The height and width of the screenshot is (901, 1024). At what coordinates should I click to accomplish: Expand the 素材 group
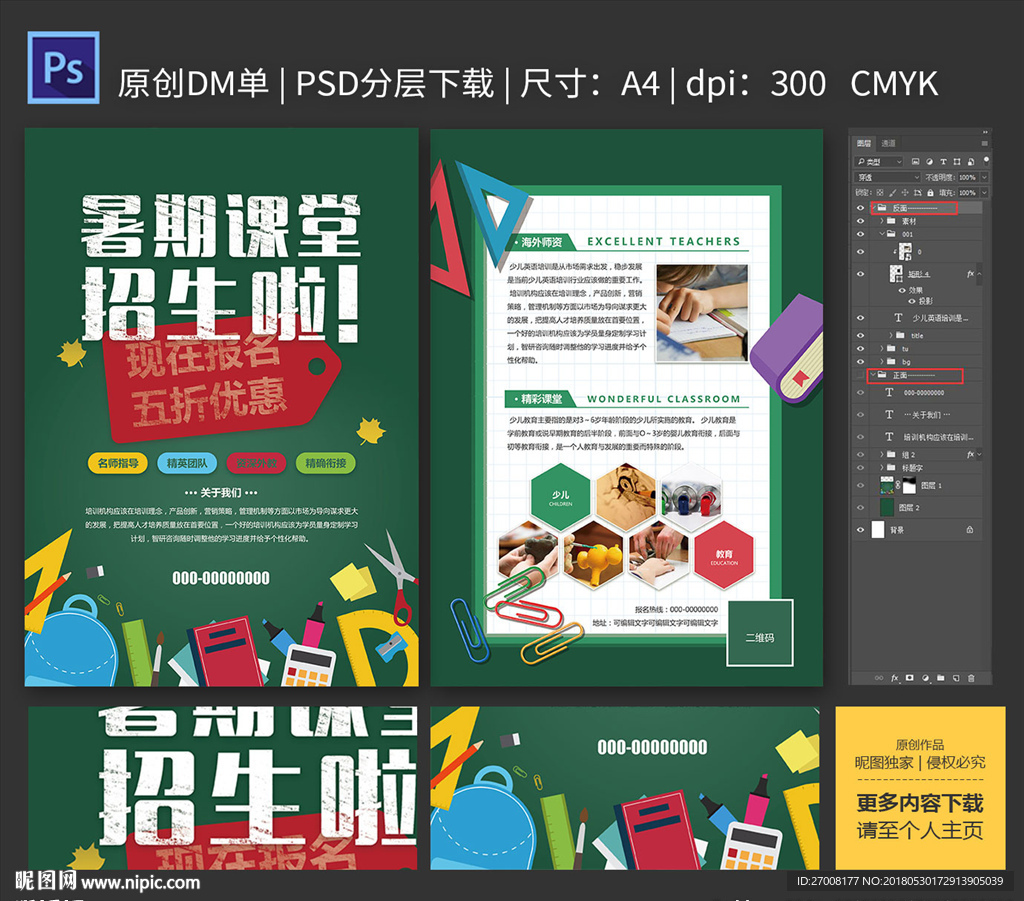pos(882,221)
